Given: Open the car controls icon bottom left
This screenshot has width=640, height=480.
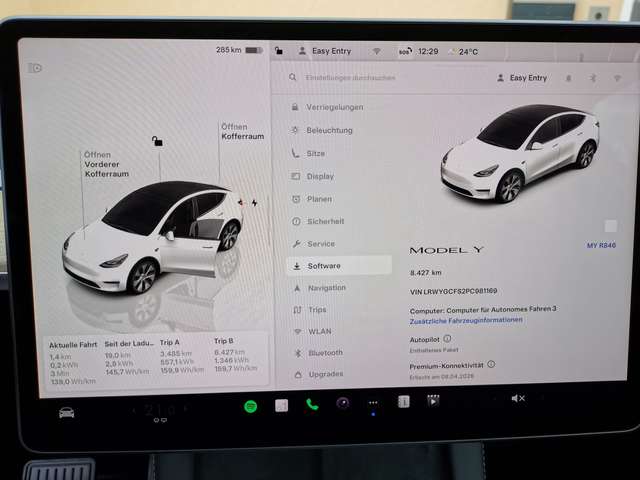Looking at the screenshot, I should 66,412.
